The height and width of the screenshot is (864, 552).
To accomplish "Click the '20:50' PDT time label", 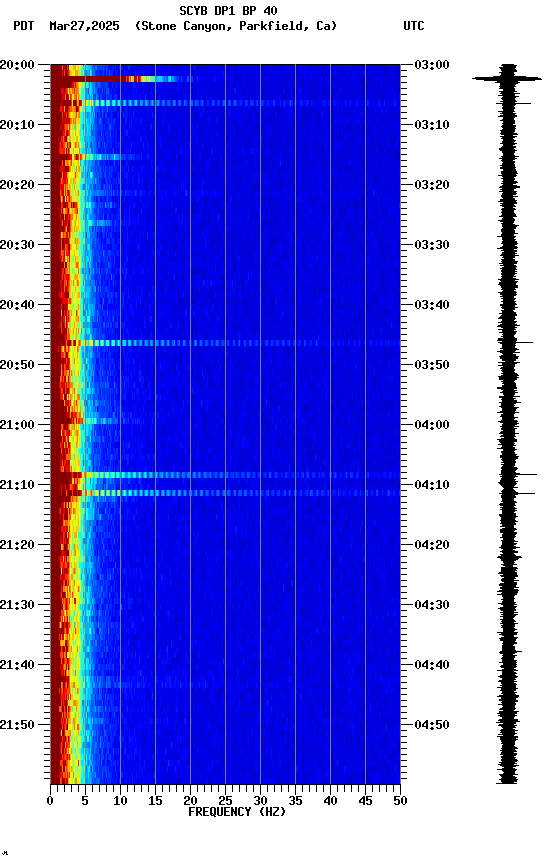I will coord(17,365).
